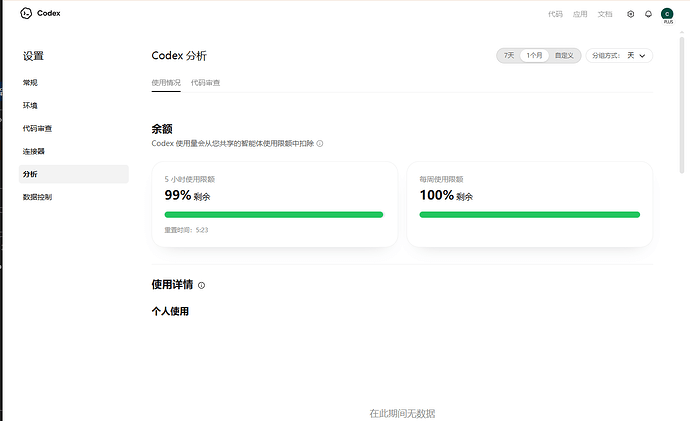Click the page vertical scrollbar
This screenshot has width=690, height=421.
[682, 106]
